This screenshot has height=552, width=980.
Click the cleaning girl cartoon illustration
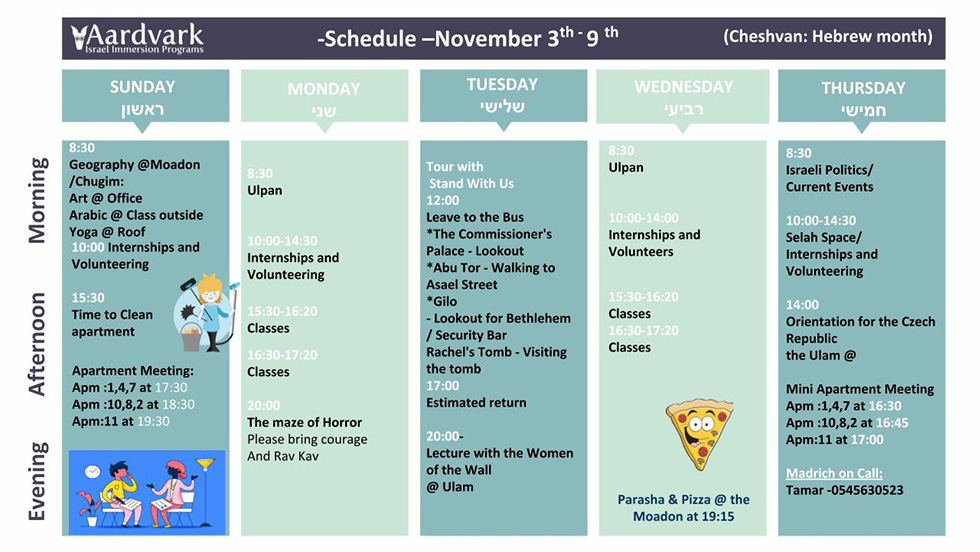[206, 313]
